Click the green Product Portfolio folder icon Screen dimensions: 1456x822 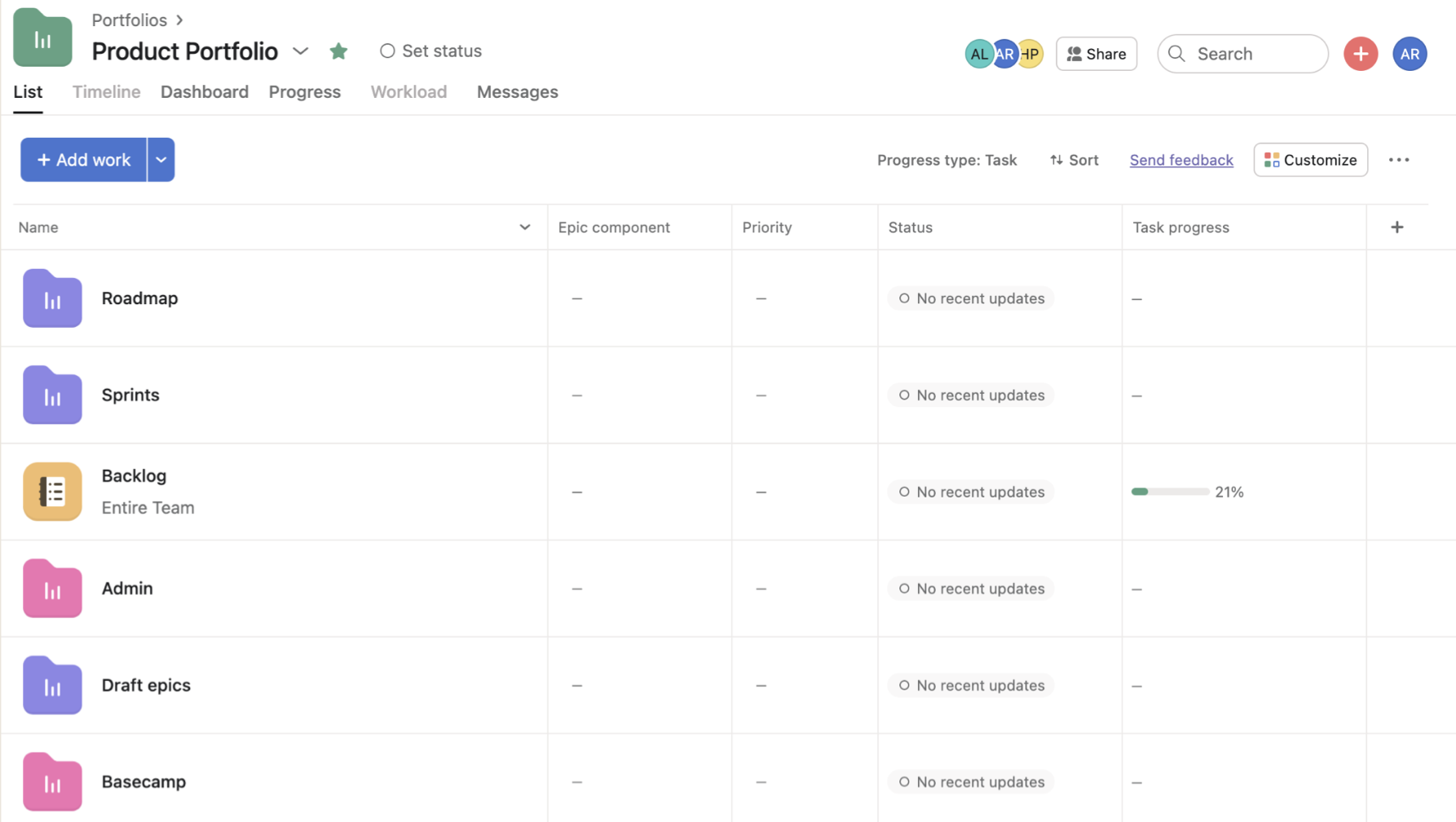pos(42,38)
